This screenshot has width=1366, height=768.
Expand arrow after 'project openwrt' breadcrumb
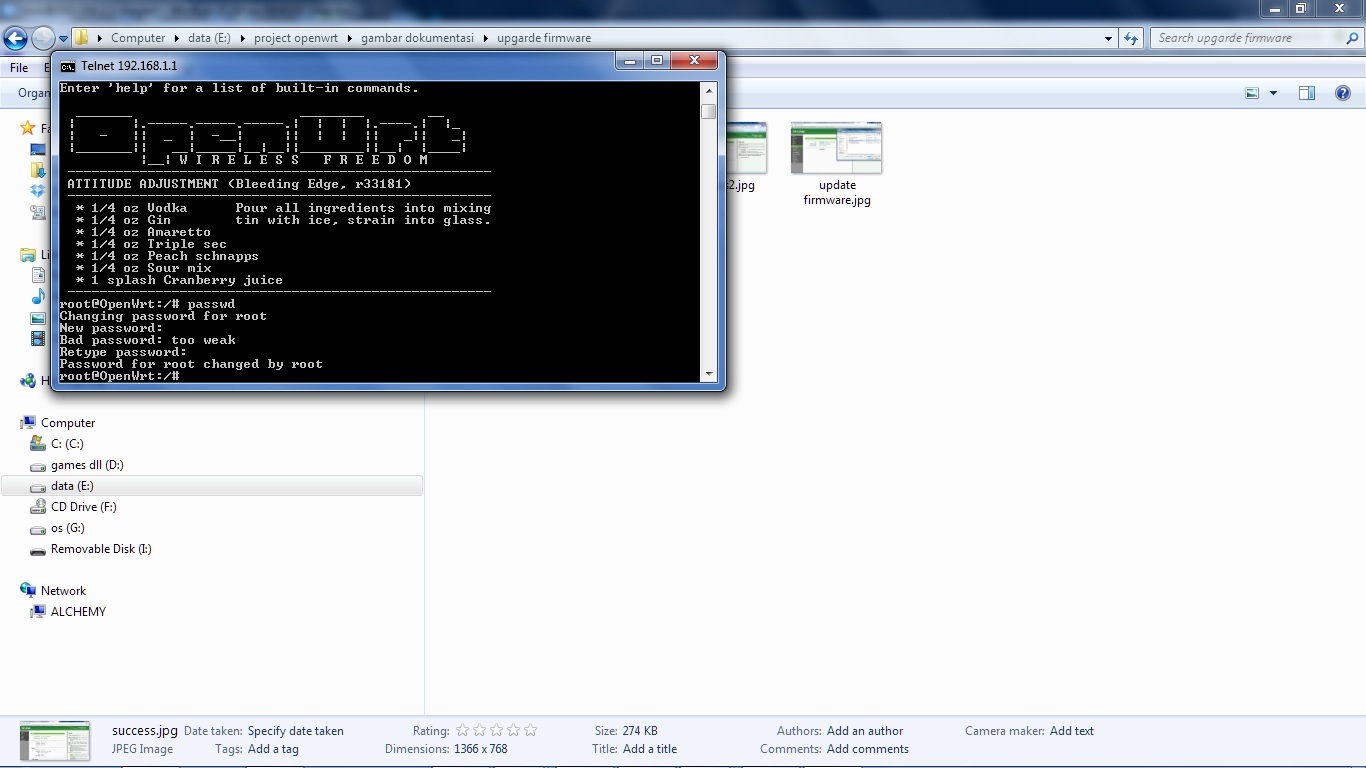350,38
